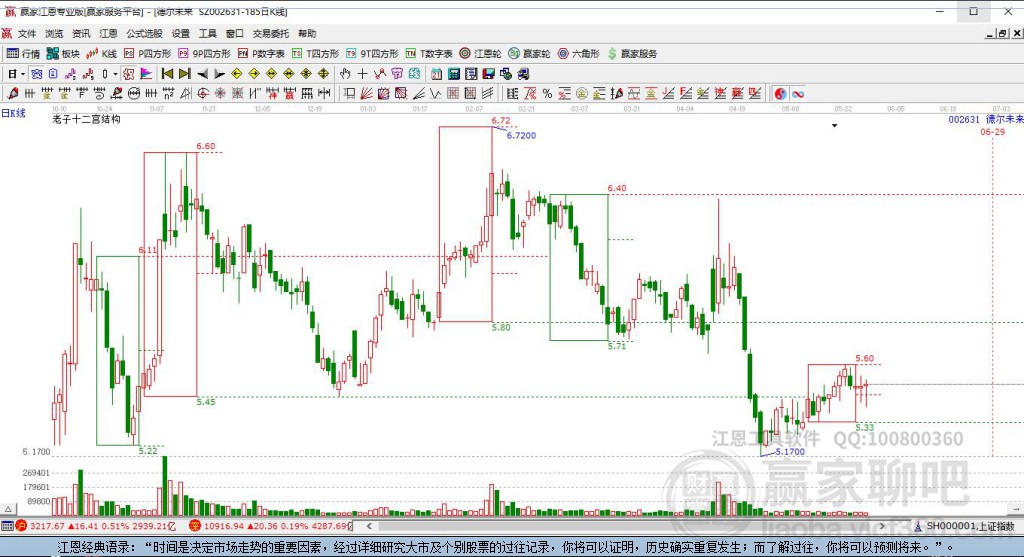This screenshot has height=557, width=1024.
Task: Open the 行情 quotes view
Action: [24, 54]
